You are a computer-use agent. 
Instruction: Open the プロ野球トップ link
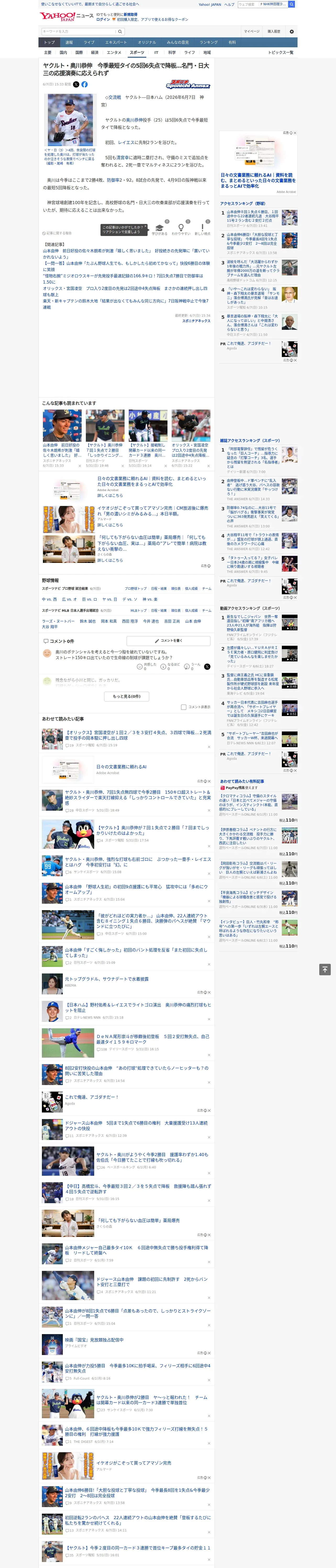(x=135, y=589)
